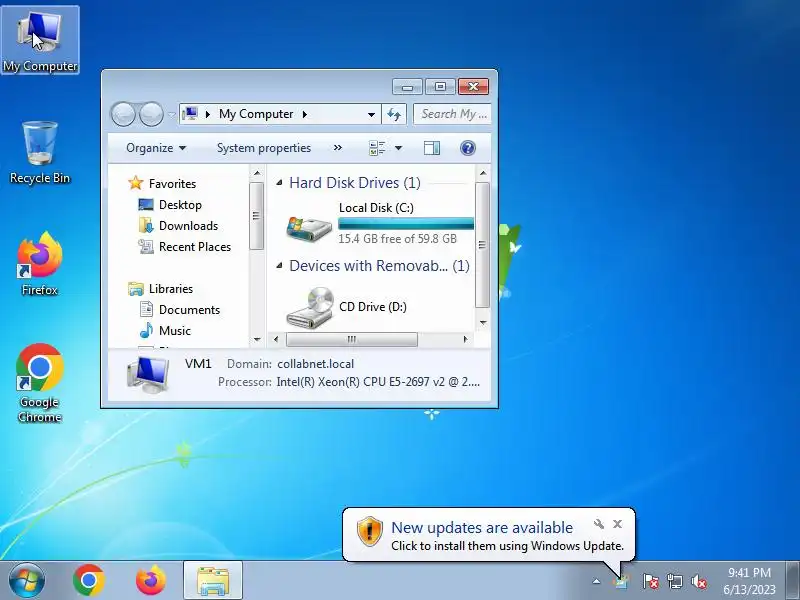The image size is (800, 600).
Task: Click the muted volume tray icon
Action: point(699,581)
